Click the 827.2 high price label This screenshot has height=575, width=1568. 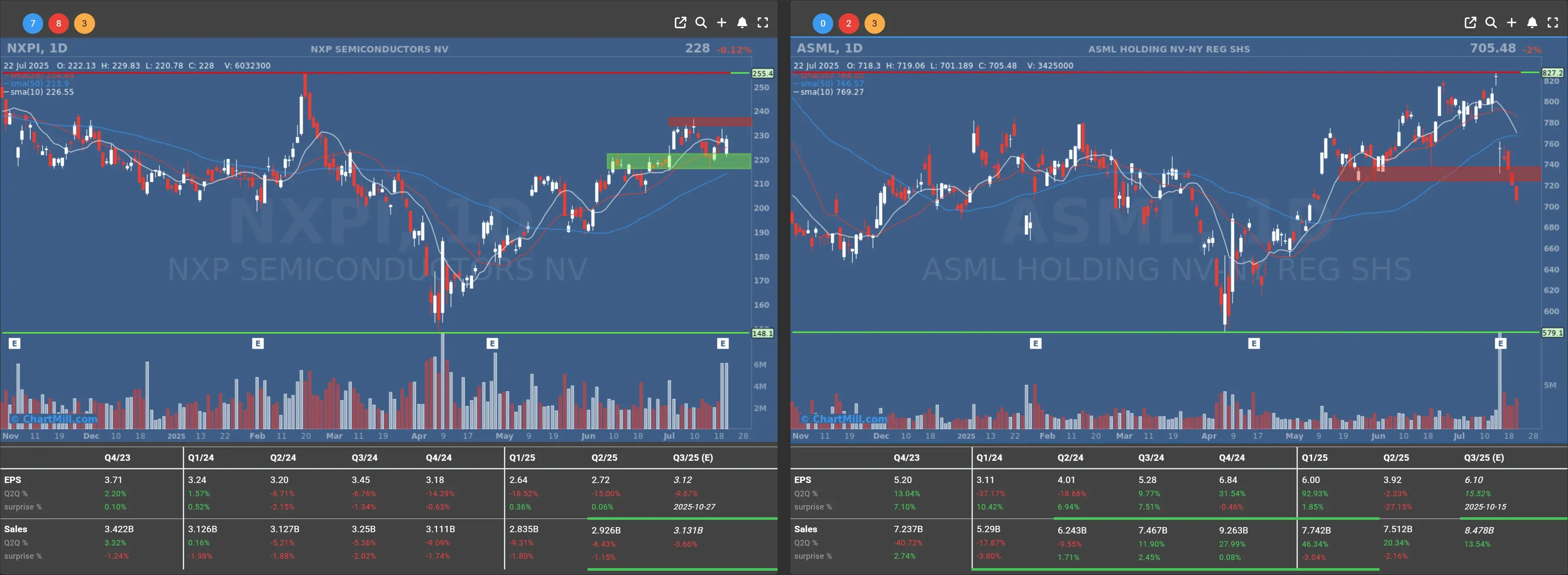(1552, 72)
